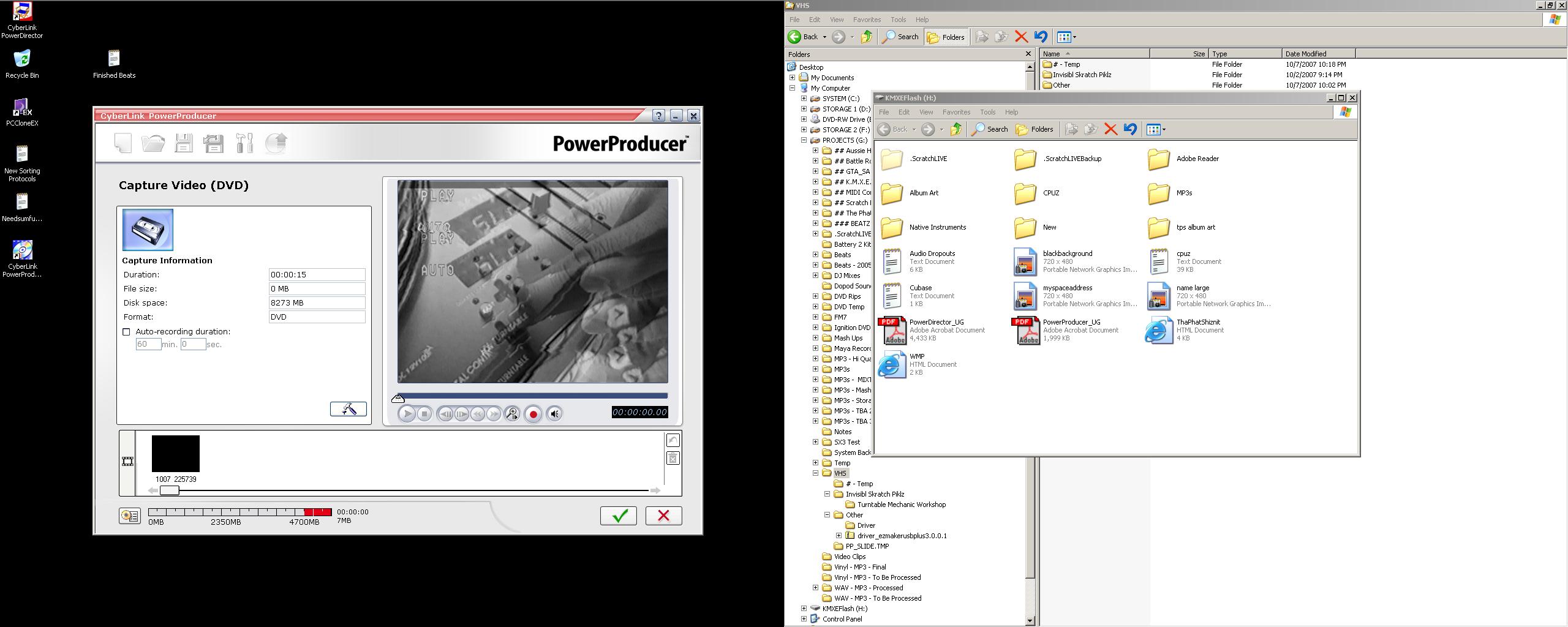This screenshot has width=1568, height=627.
Task: Expand KMXEFlash (H:) in folder tree
Action: coord(804,609)
